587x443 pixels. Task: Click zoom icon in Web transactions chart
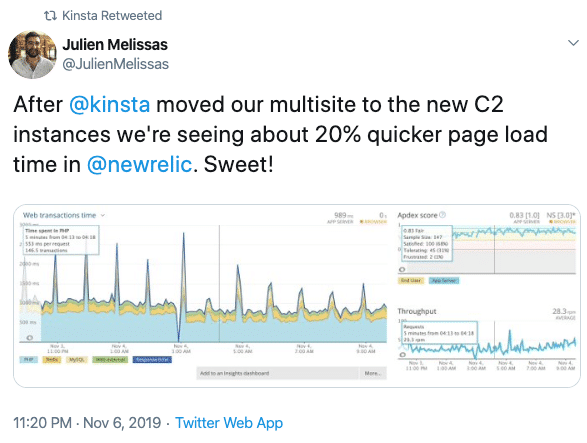pyautogui.click(x=29, y=337)
